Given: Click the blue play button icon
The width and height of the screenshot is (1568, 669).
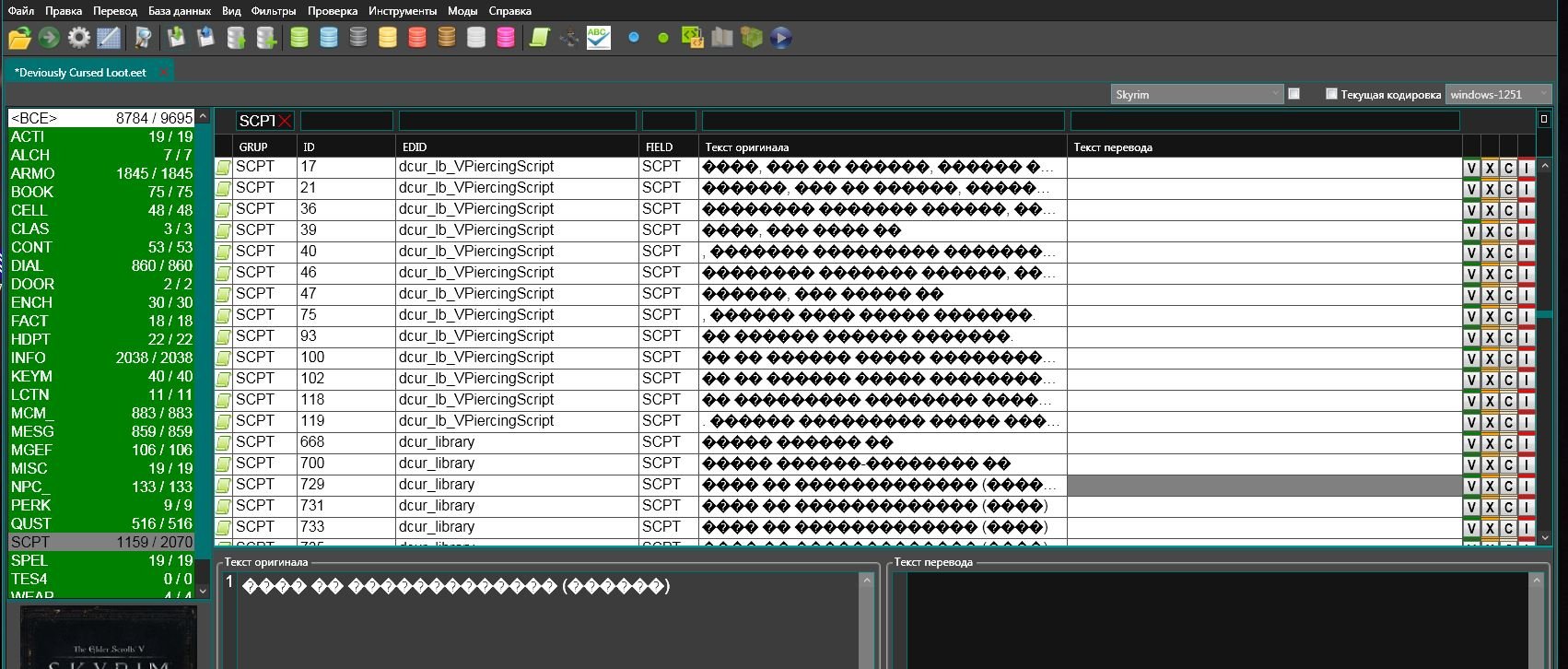Looking at the screenshot, I should point(780,38).
